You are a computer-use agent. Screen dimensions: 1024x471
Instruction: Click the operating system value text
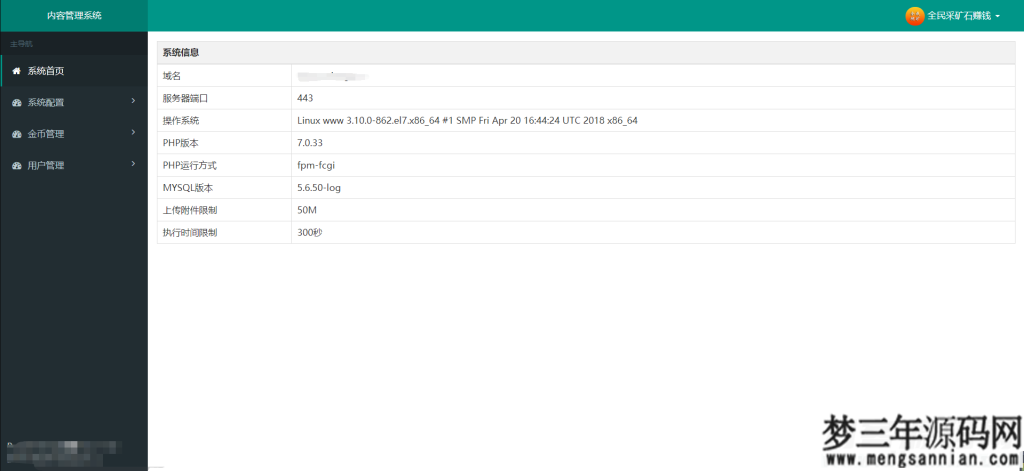(467, 120)
